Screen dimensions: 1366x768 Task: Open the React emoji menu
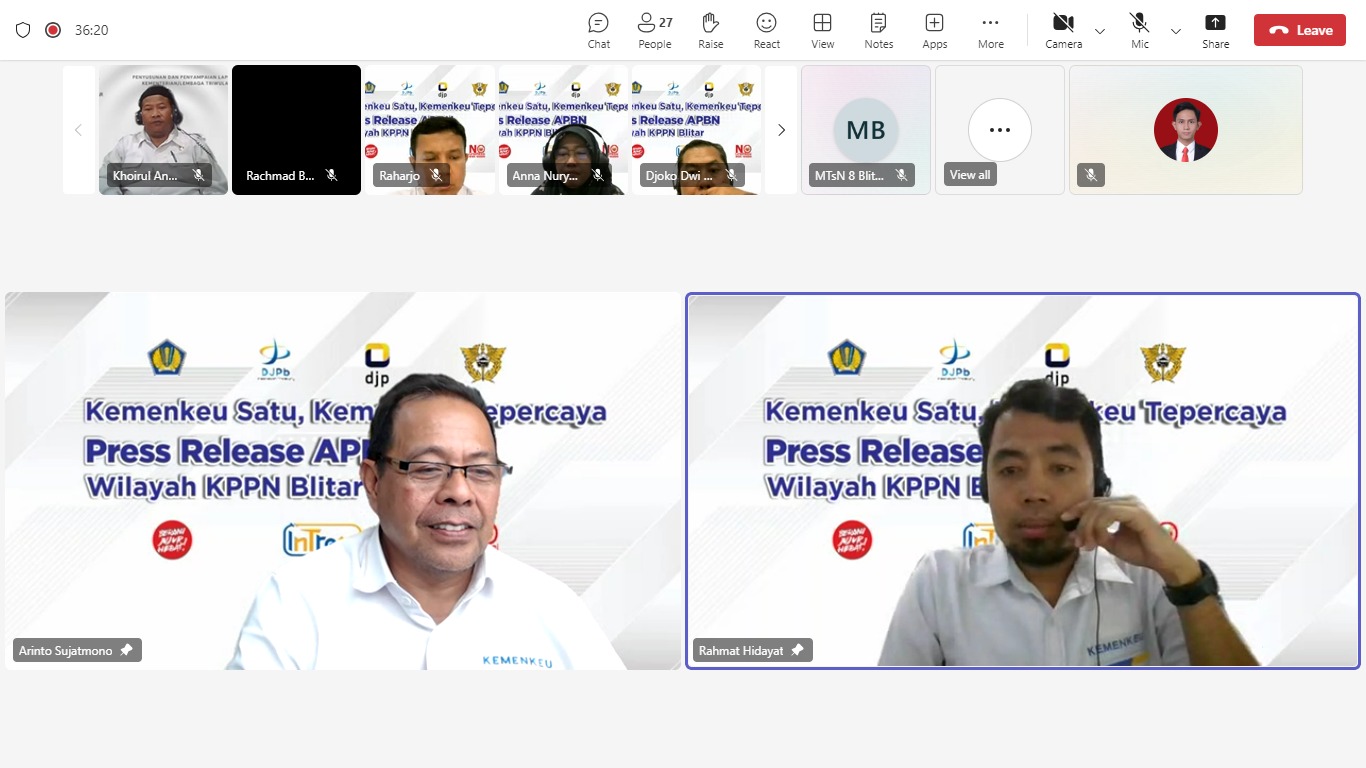(767, 30)
